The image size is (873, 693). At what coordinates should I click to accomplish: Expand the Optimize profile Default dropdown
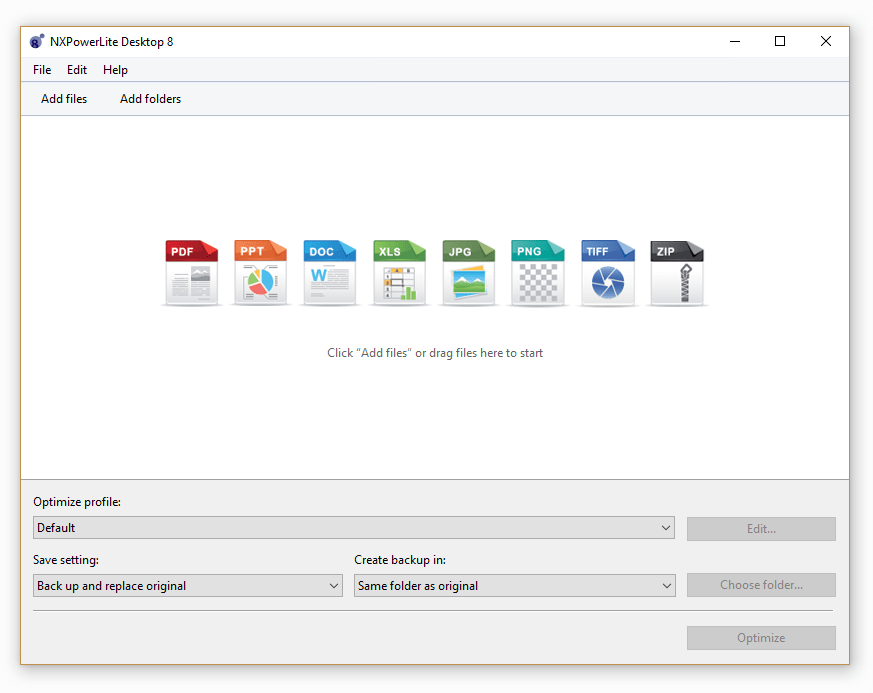point(354,528)
